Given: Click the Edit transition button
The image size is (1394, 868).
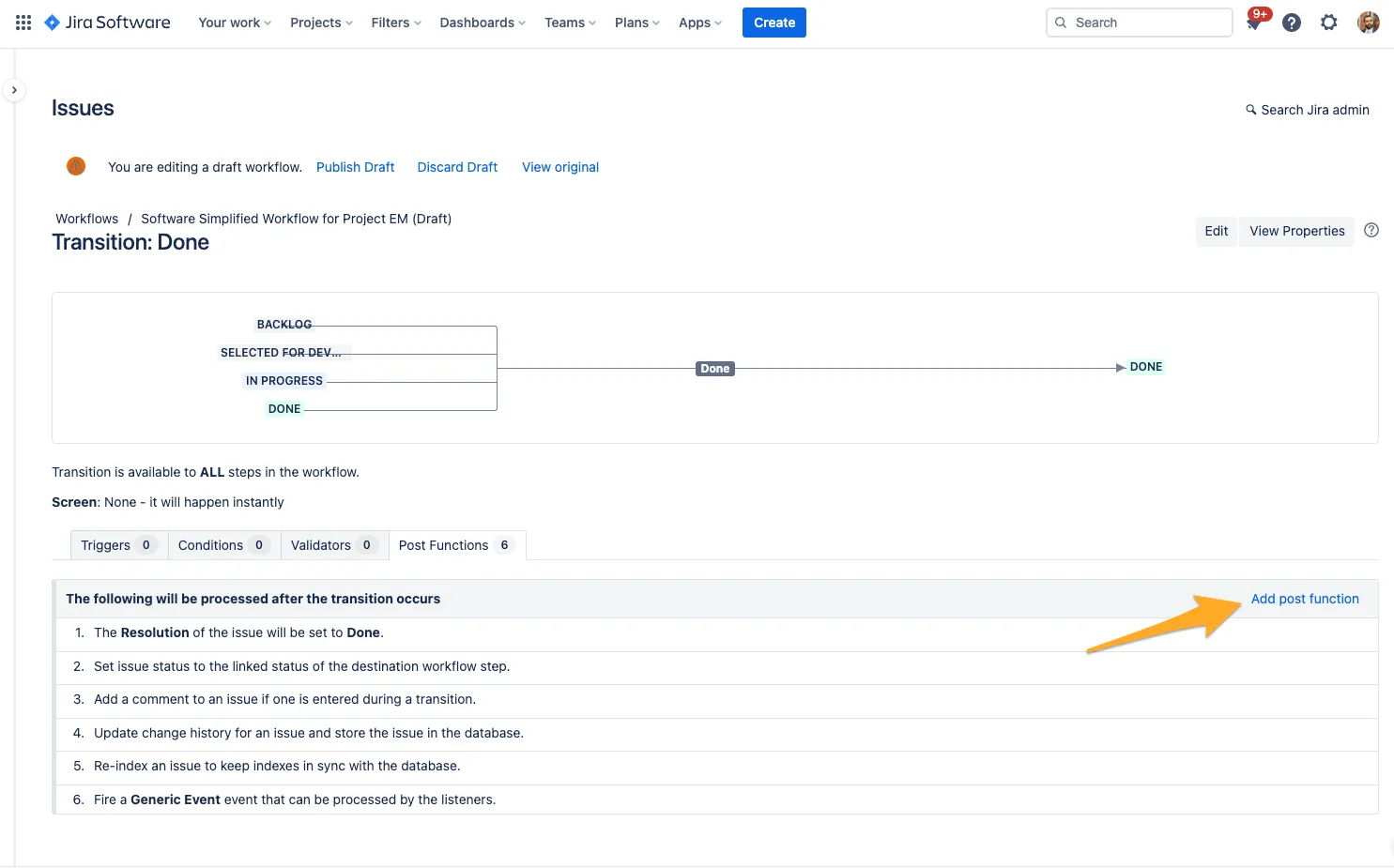Looking at the screenshot, I should 1217,231.
